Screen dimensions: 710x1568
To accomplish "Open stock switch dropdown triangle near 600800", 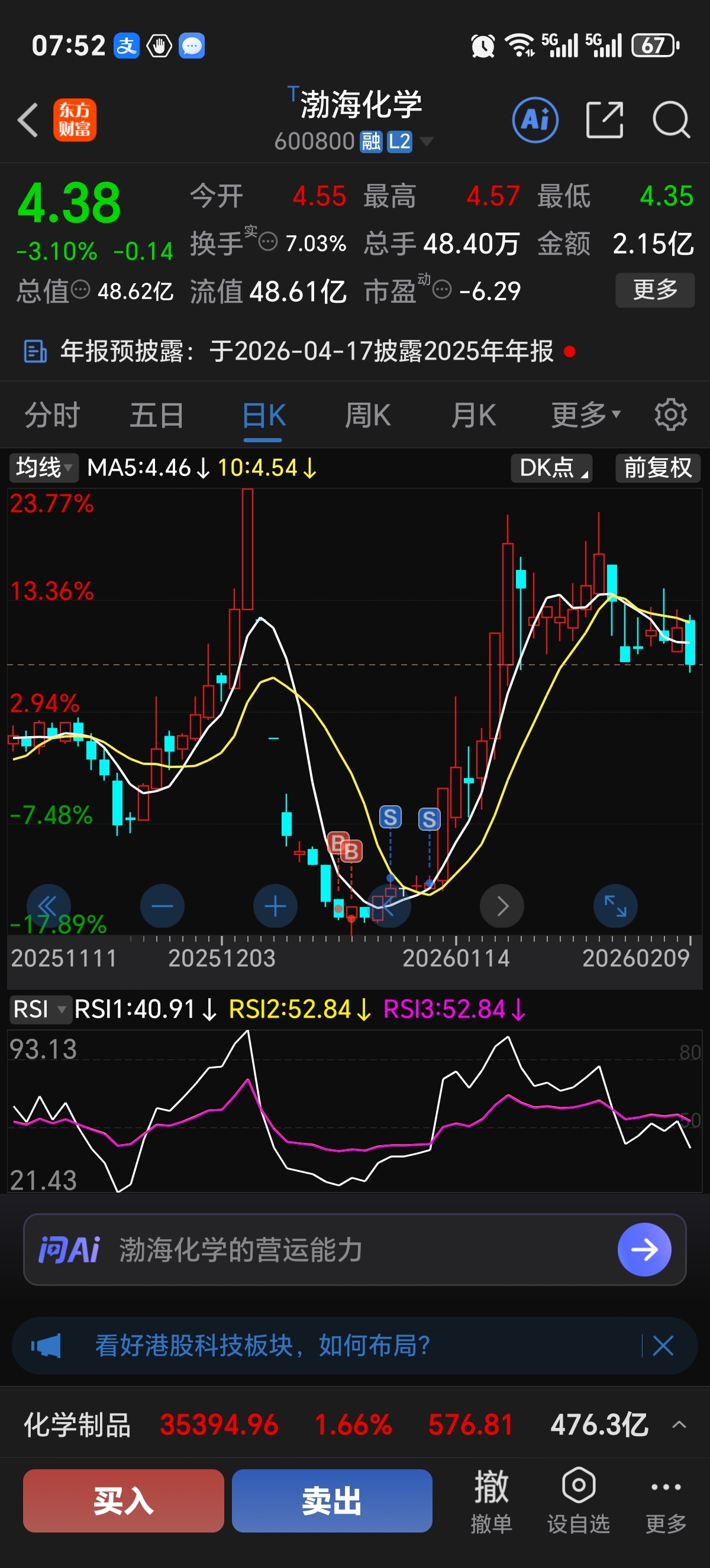I will 426,142.
